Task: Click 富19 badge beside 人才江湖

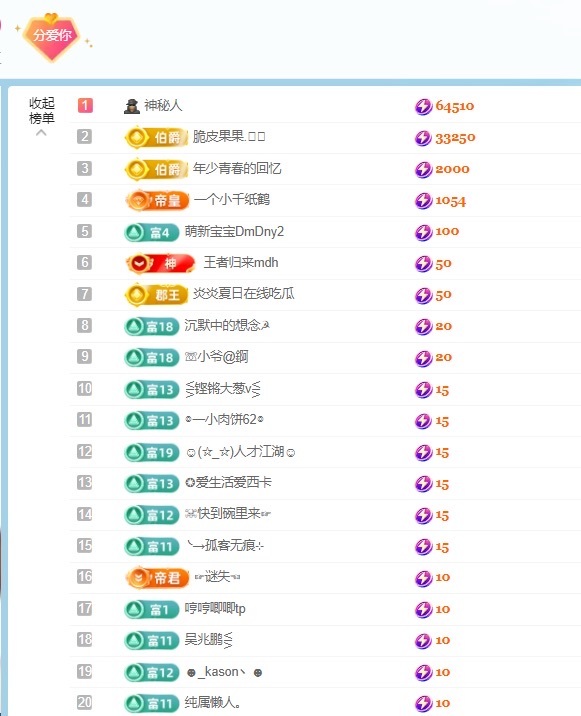Action: pos(152,452)
